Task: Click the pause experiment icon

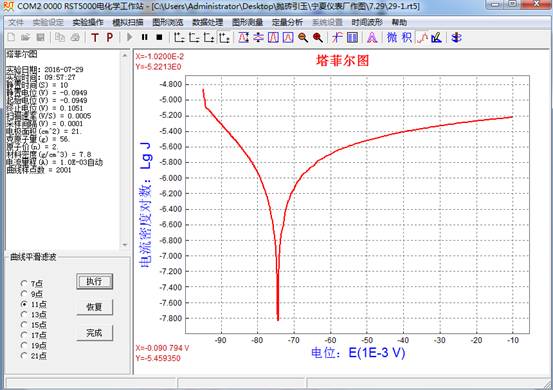Action: pos(145,37)
